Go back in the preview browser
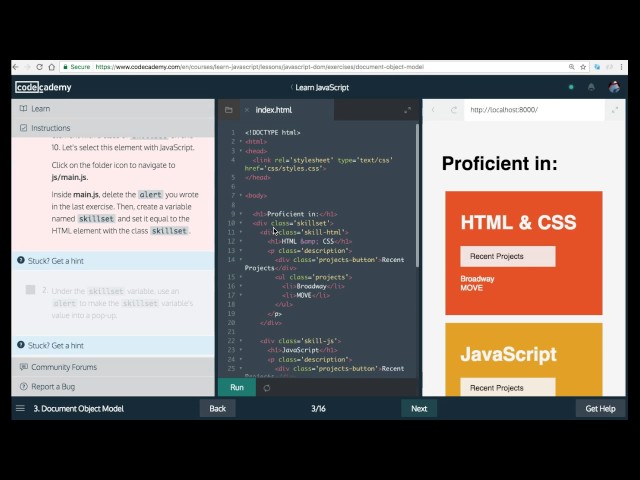 pyautogui.click(x=433, y=110)
